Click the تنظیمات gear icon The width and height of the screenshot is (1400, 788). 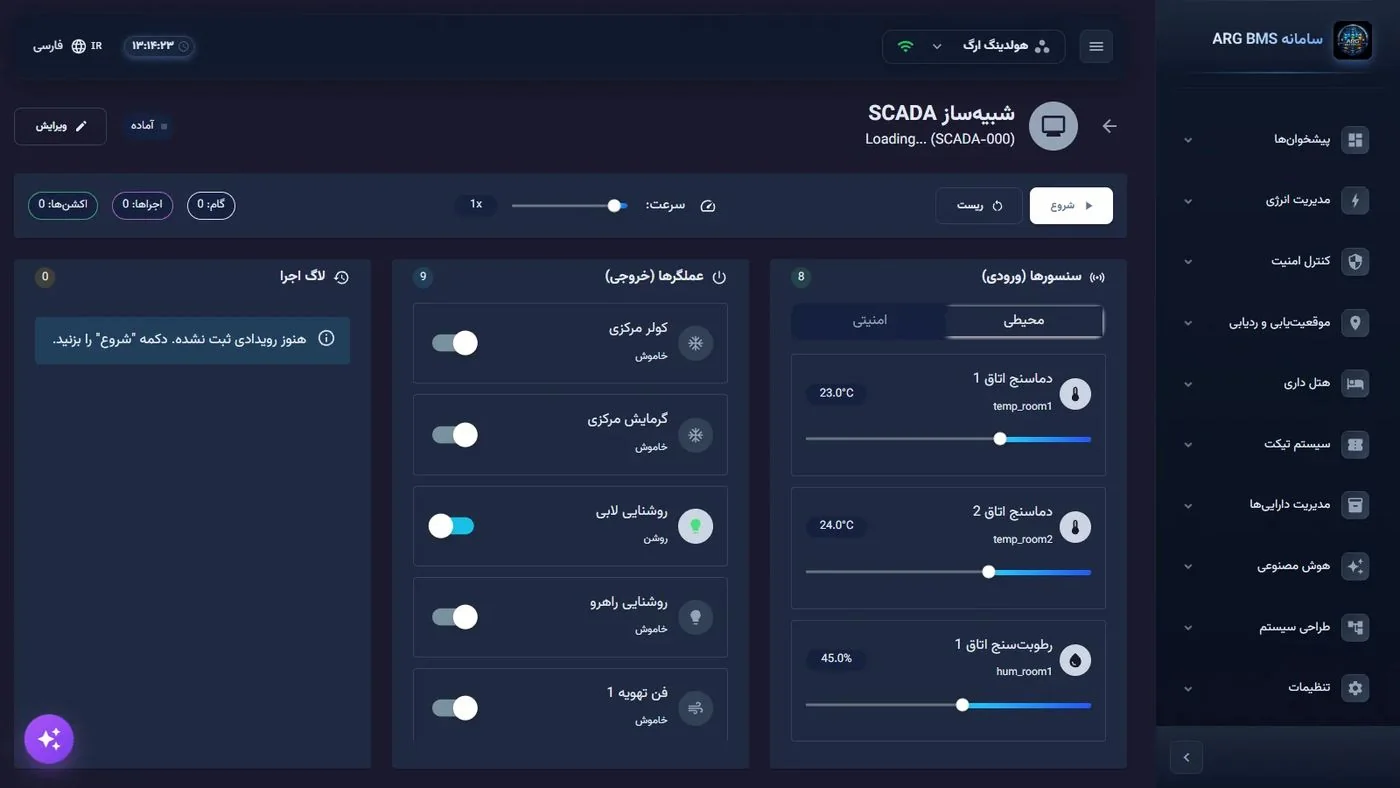[x=1355, y=688]
